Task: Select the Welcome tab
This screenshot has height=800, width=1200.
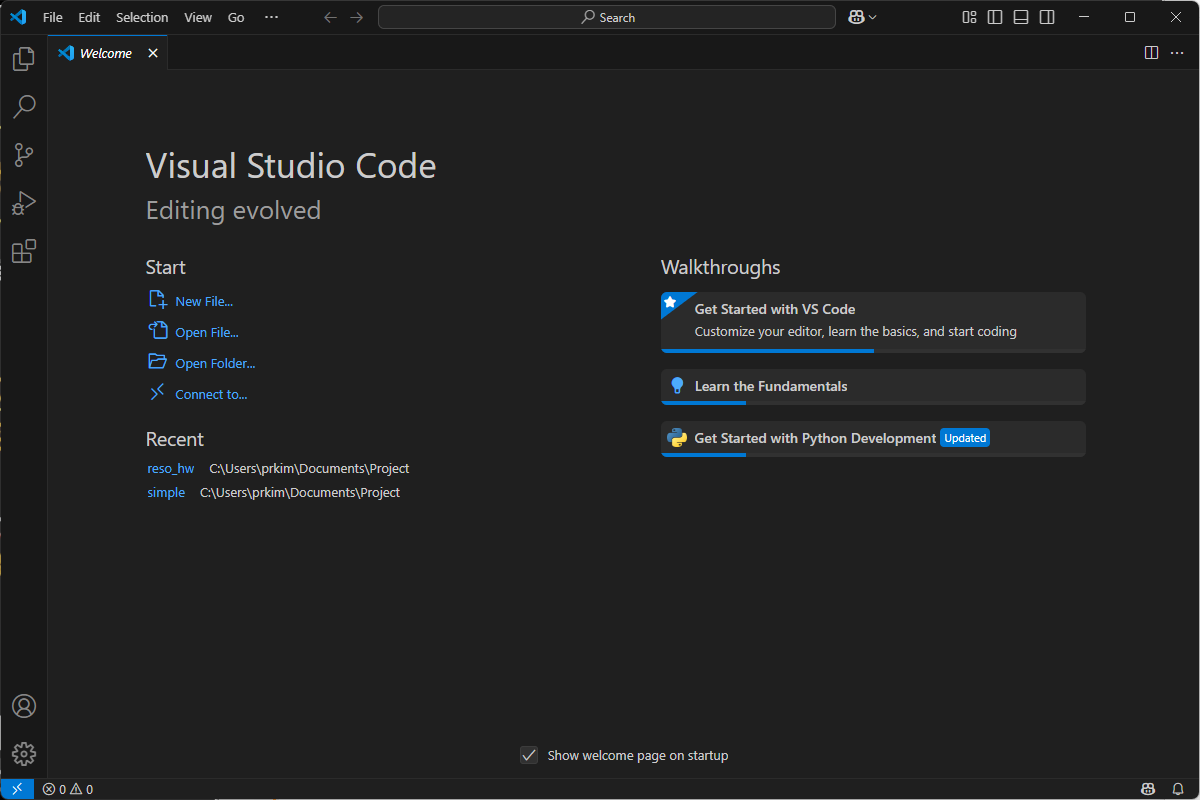Action: click(108, 53)
